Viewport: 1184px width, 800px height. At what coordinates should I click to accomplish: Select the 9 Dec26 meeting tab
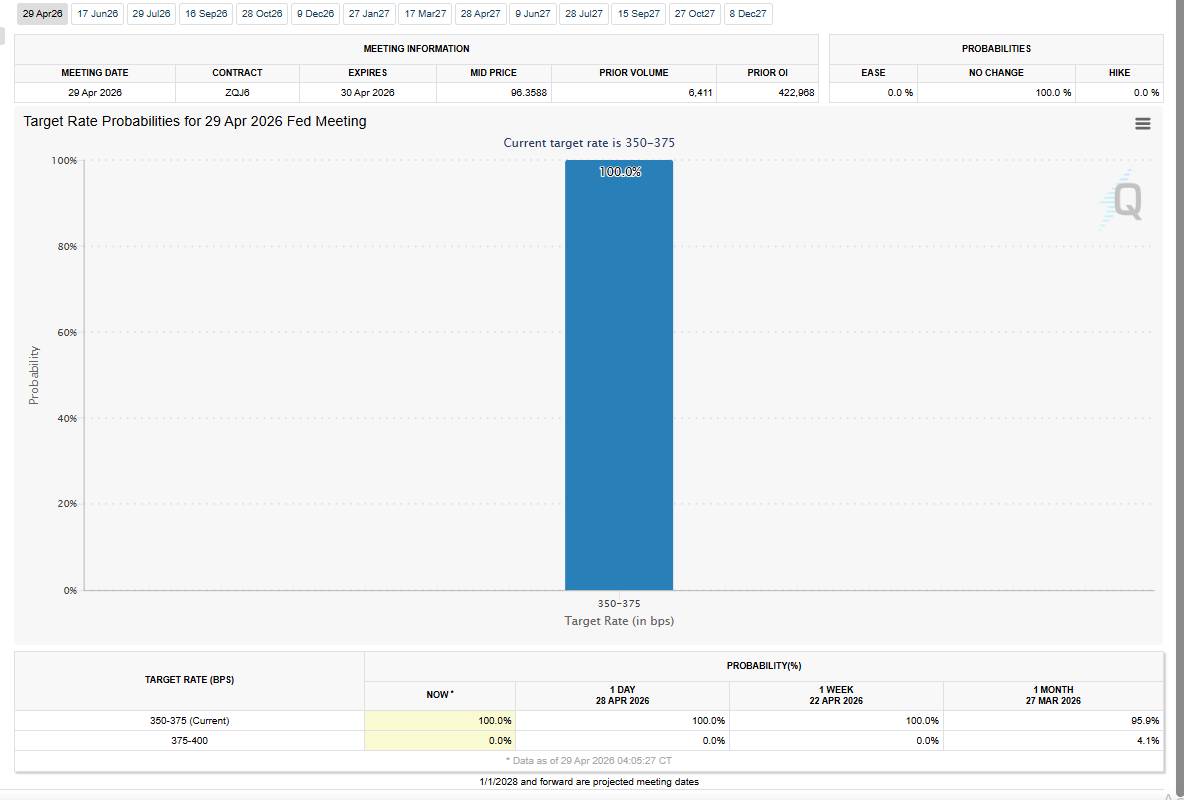(316, 14)
